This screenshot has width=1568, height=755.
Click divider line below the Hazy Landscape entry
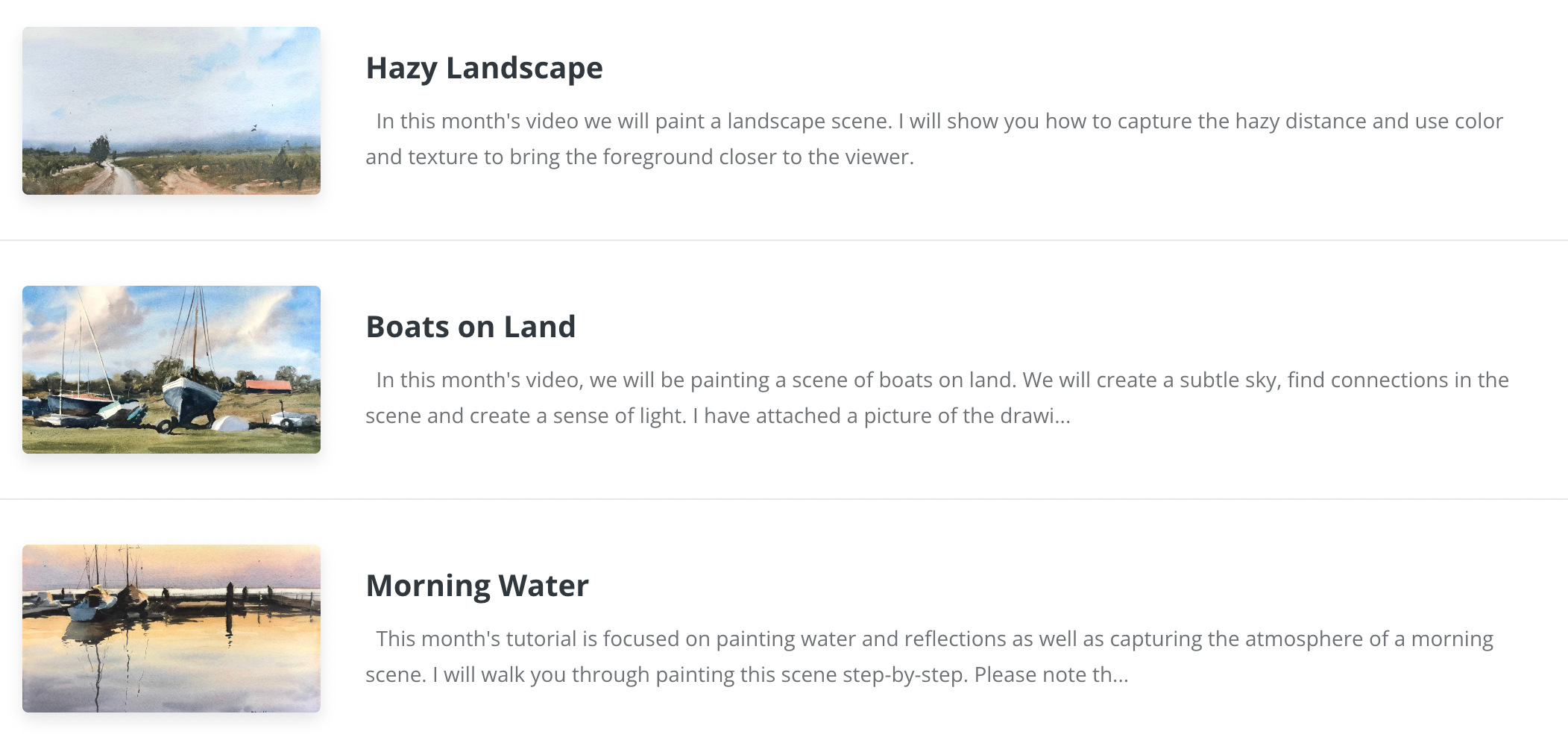pyautogui.click(x=784, y=240)
